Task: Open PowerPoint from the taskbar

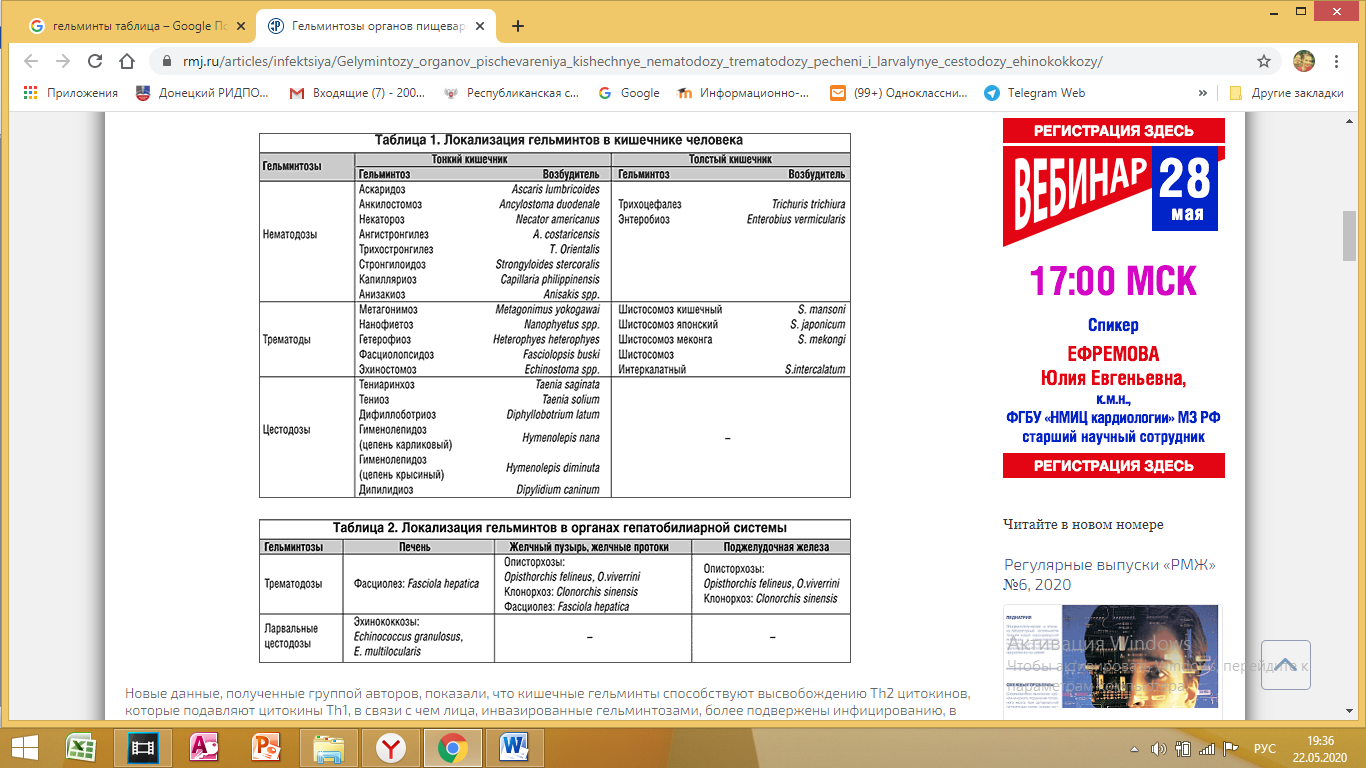Action: pyautogui.click(x=266, y=746)
